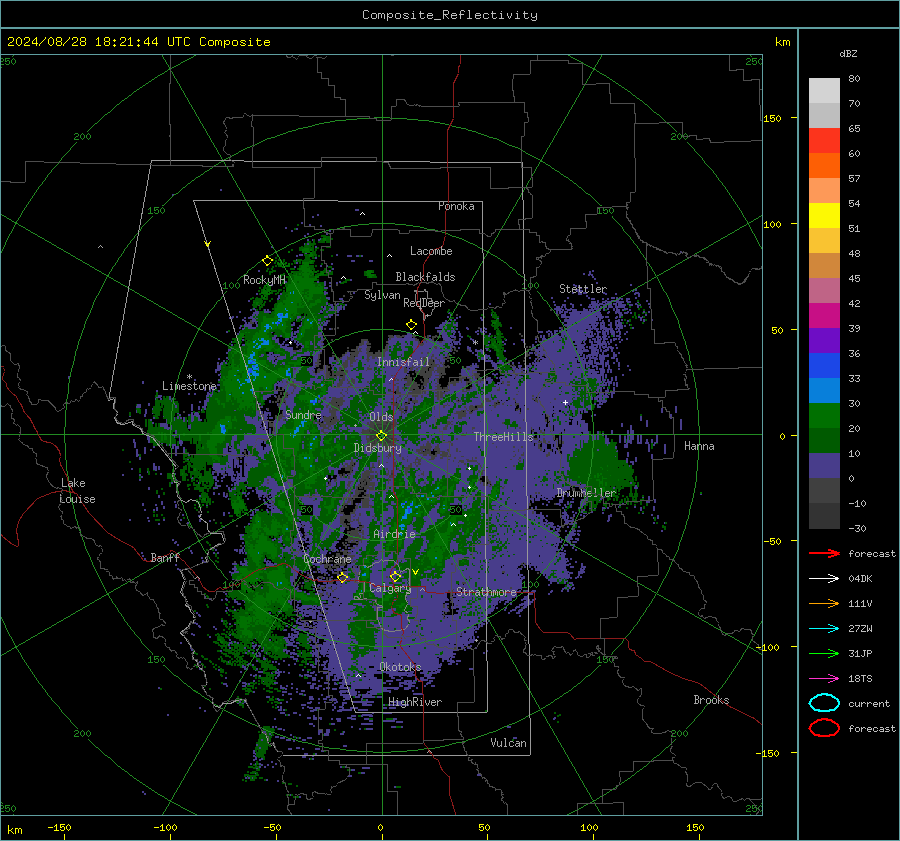Select the light blue swatch below 33 dBZ

[x=824, y=390]
